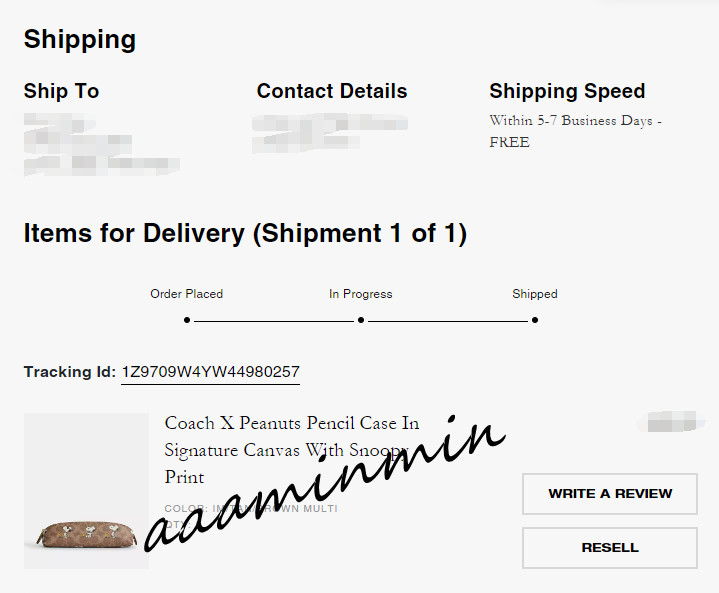Click the Tracking Id label
This screenshot has height=593, width=719.
pos(70,372)
